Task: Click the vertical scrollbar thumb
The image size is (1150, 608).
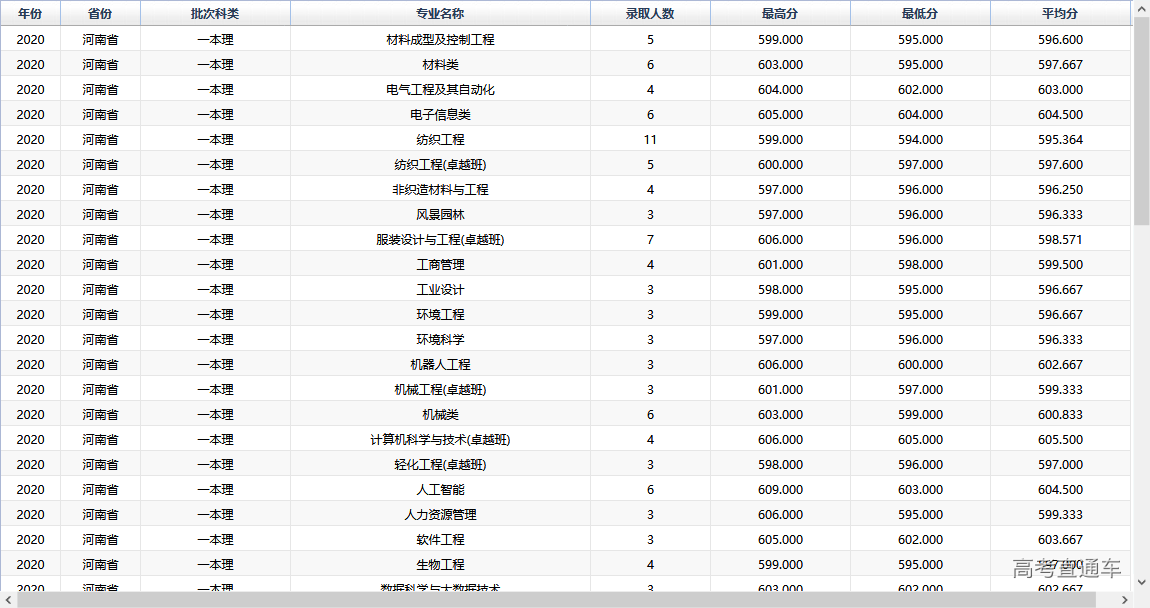Action: tap(1141, 120)
